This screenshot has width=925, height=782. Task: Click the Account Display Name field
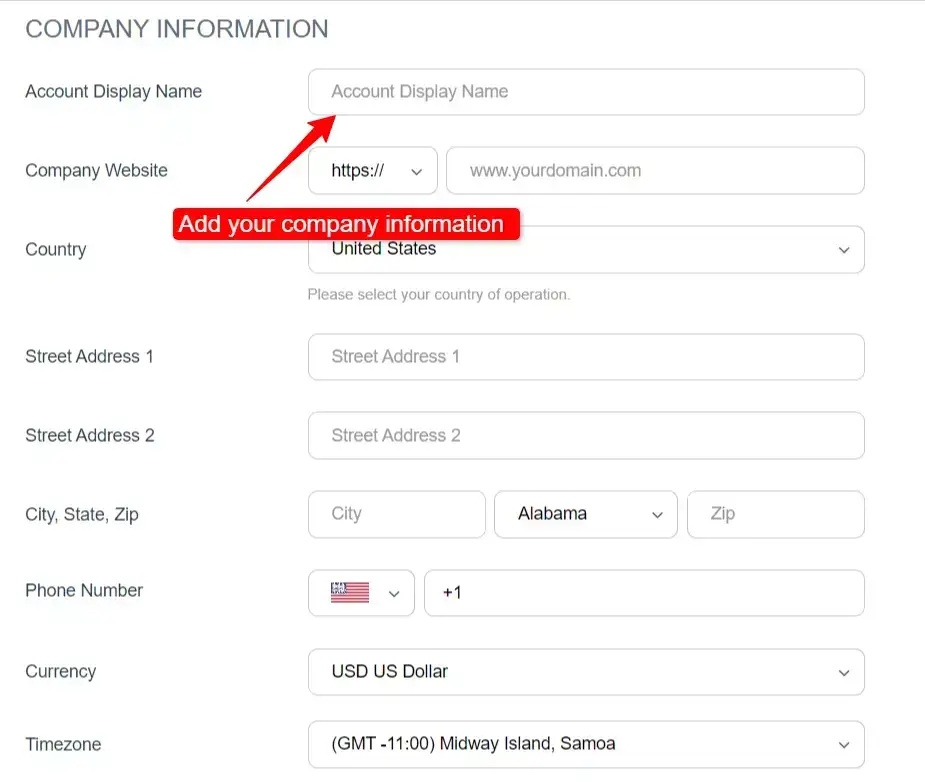click(586, 92)
